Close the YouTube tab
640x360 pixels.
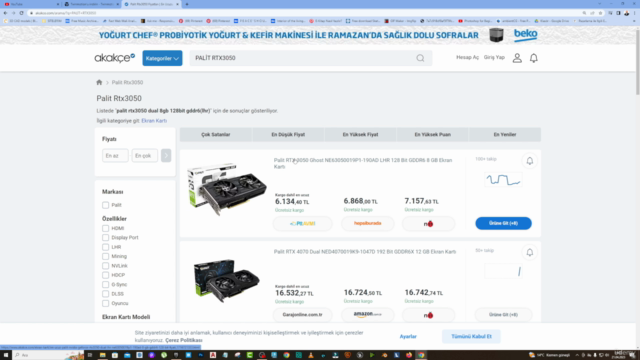click(x=58, y=4)
